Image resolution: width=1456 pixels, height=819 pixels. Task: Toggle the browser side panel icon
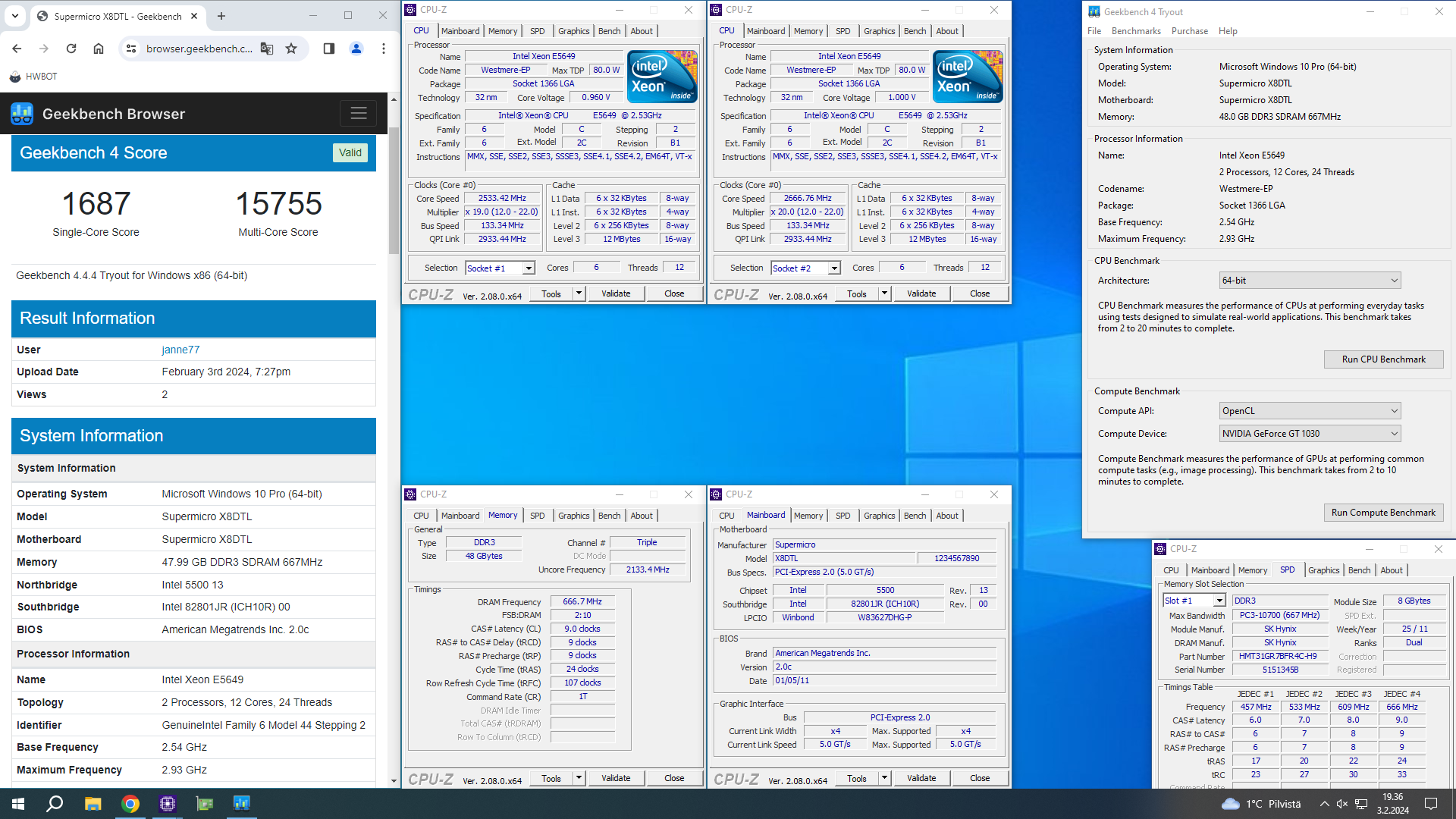point(329,49)
